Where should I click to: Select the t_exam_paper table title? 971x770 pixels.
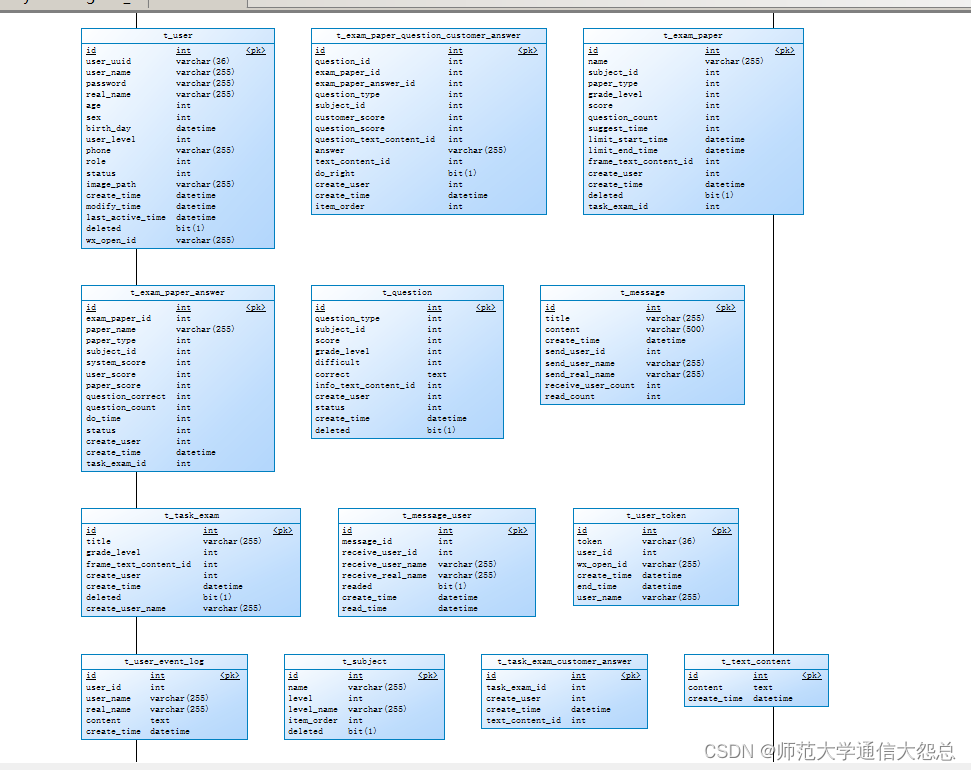pyautogui.click(x=693, y=36)
